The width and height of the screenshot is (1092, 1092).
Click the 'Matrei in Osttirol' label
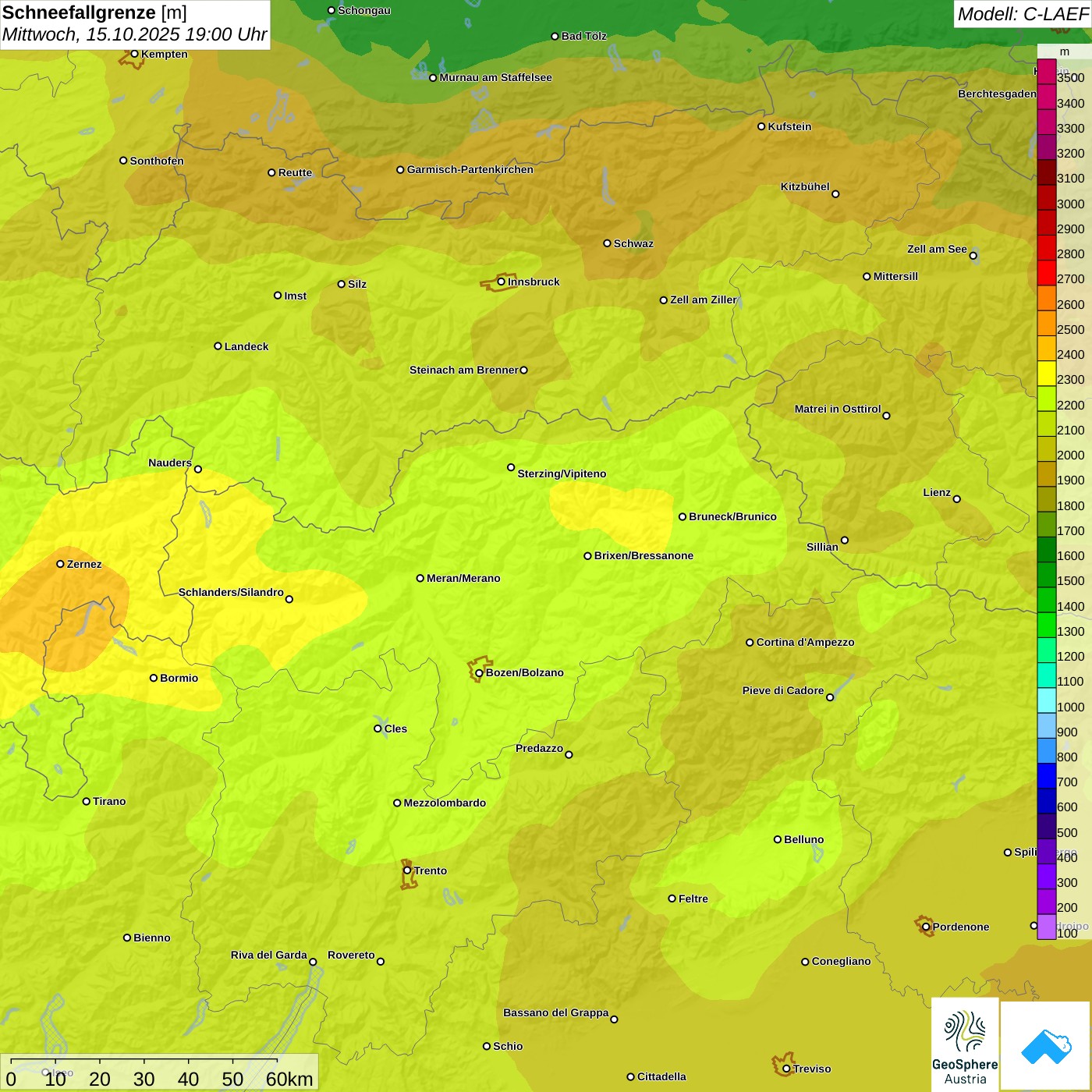pos(838,409)
